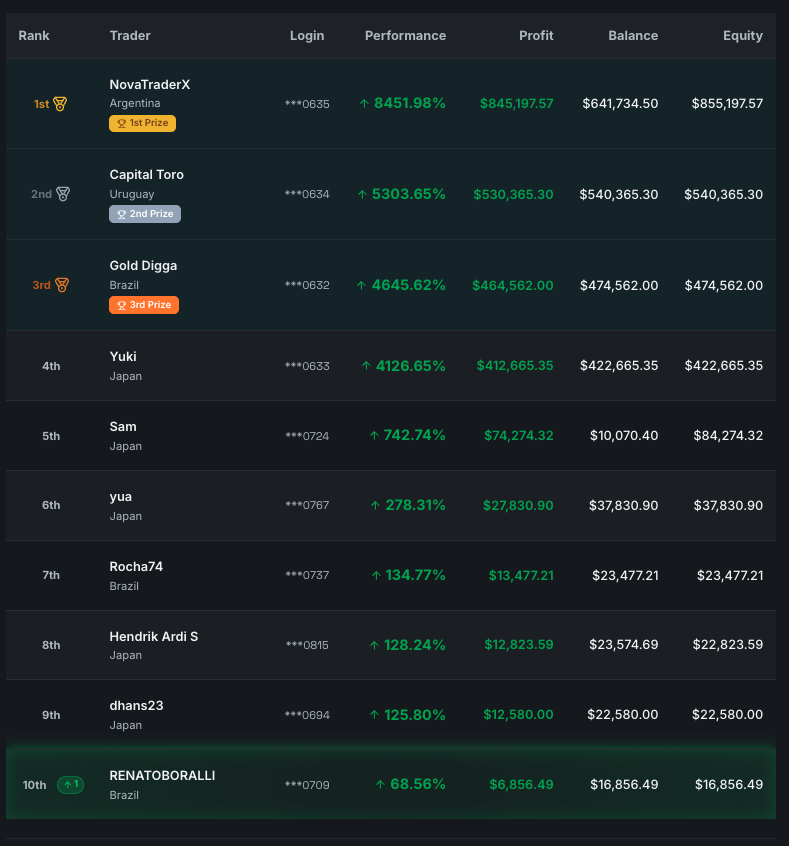Click login ***0815
Viewport: 789px width, 846px height.
(307, 645)
